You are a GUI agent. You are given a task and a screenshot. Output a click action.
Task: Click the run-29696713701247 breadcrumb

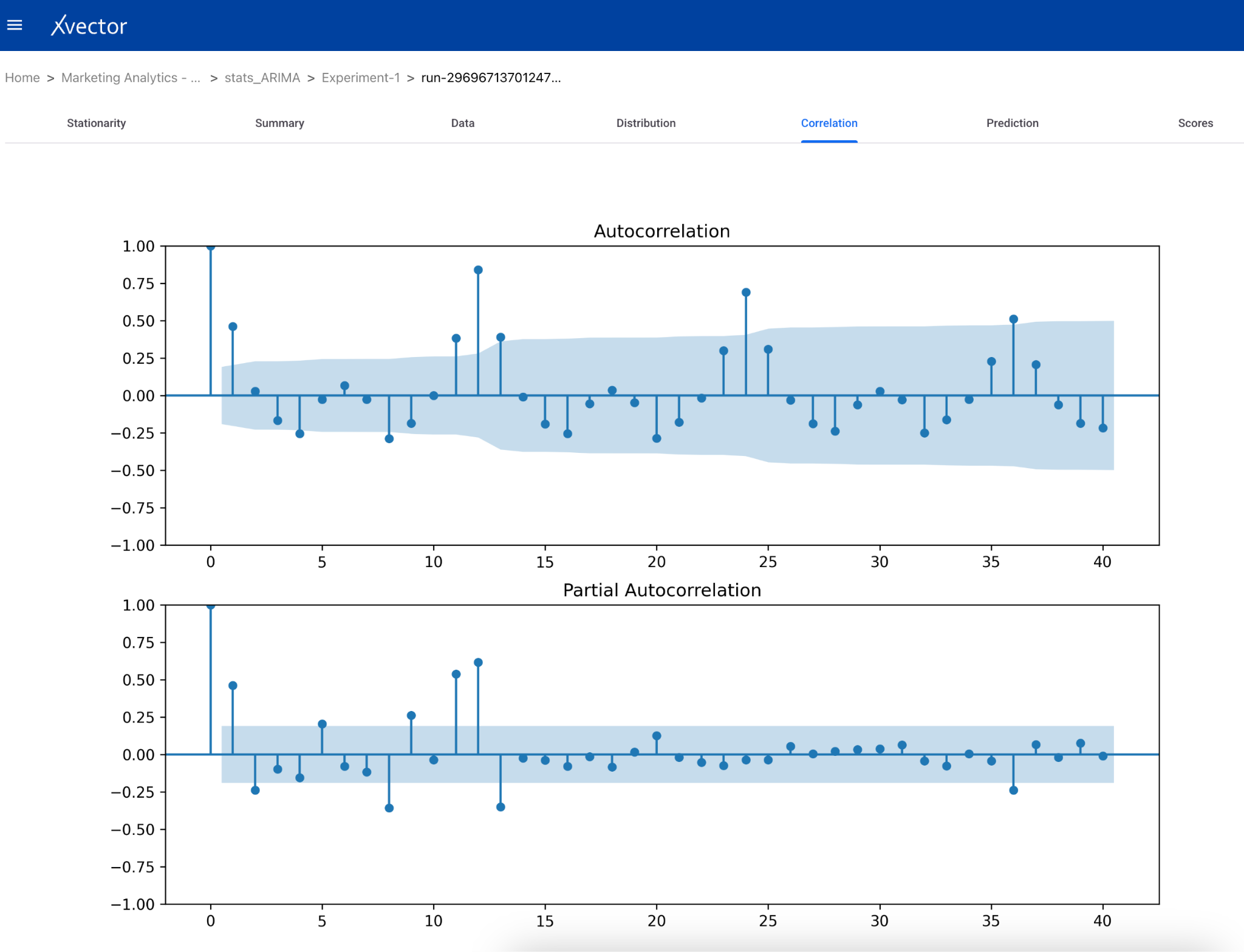[x=491, y=78]
